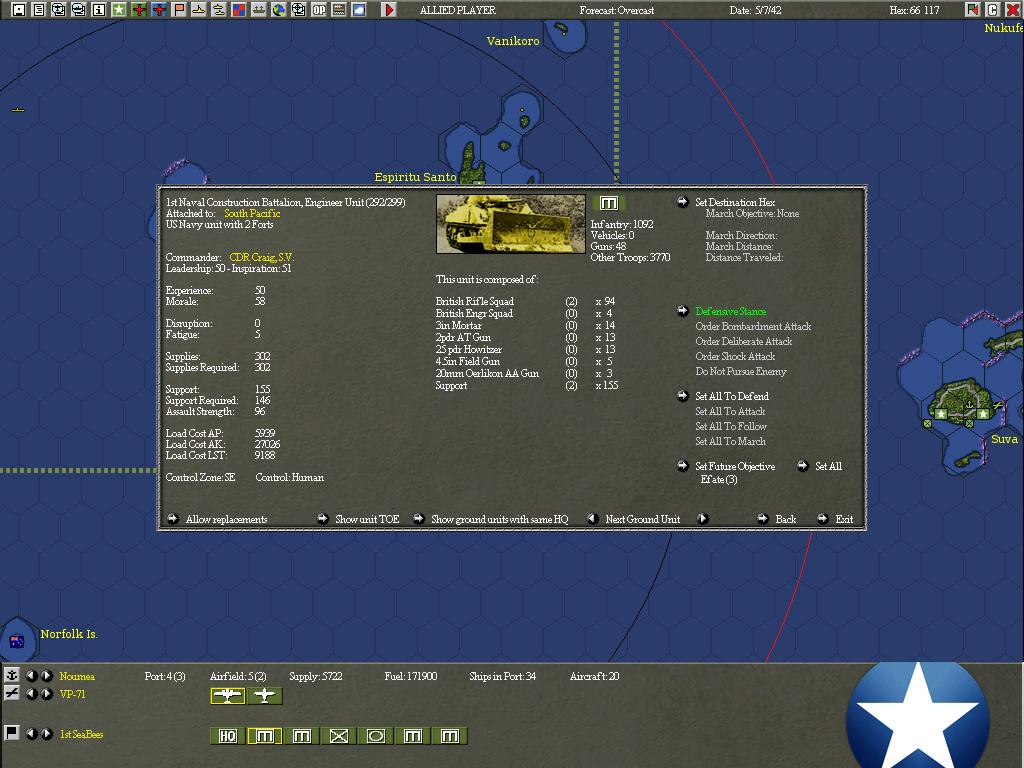1024x768 pixels.
Task: Click previous arrow on Noumea row
Action: tap(31, 676)
